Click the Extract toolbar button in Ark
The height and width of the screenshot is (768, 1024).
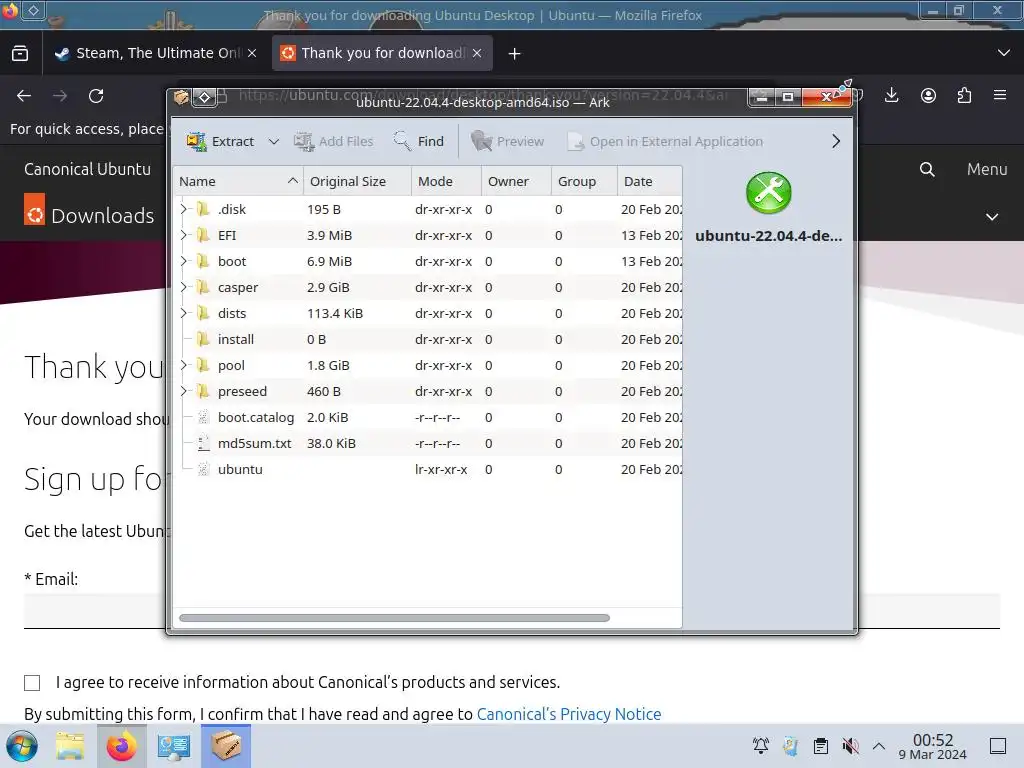coord(220,141)
